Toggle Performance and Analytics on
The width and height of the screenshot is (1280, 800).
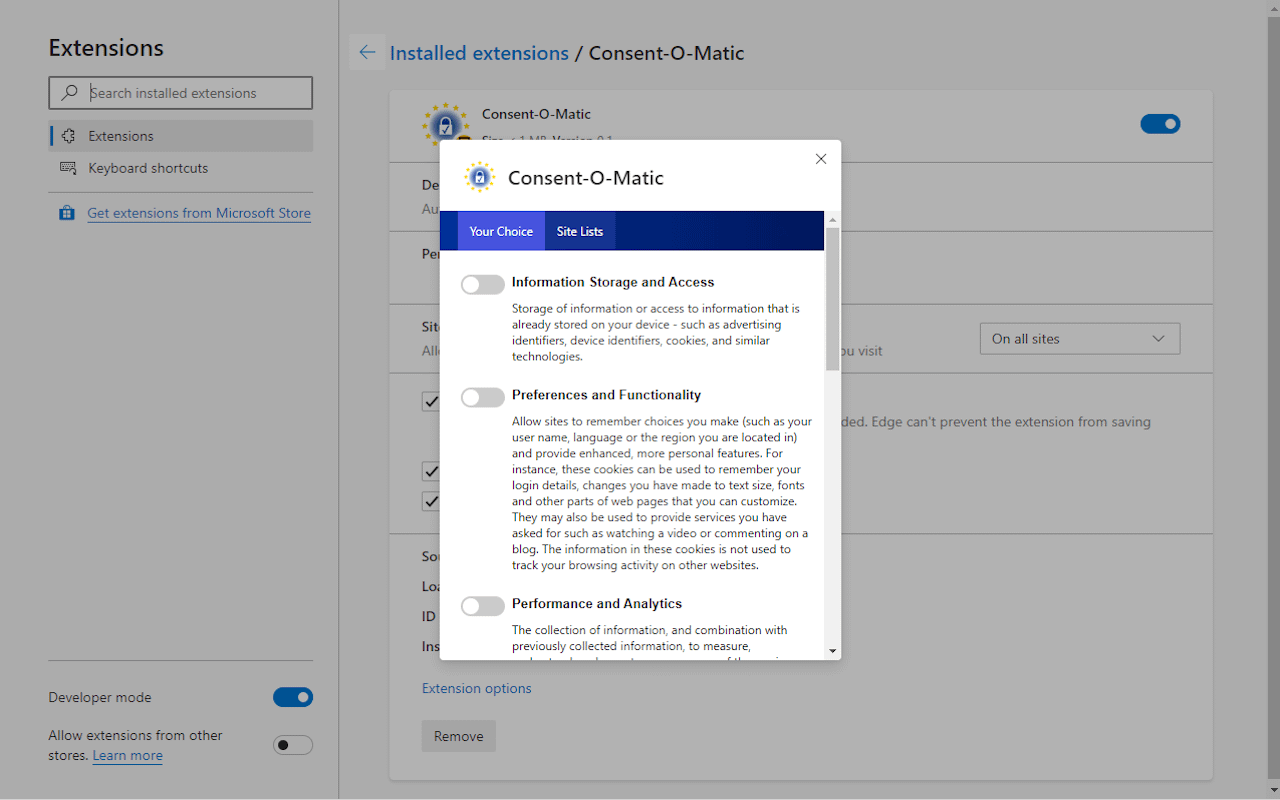482,606
